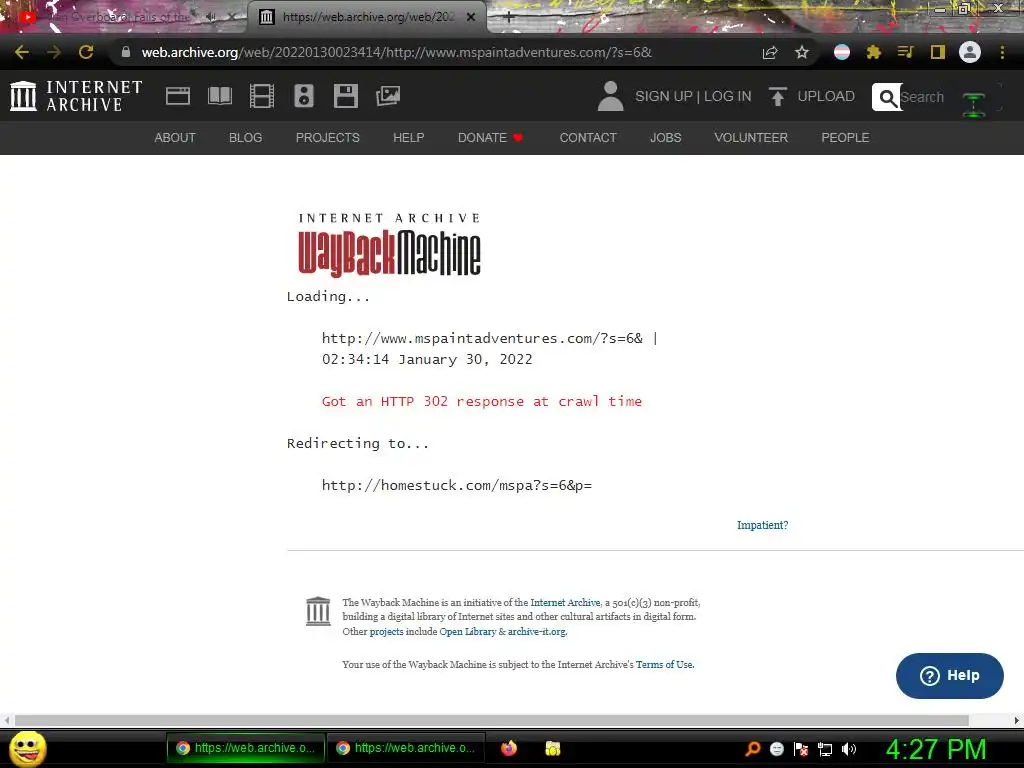Click the archive-it.org link
The width and height of the screenshot is (1024, 768).
point(537,632)
